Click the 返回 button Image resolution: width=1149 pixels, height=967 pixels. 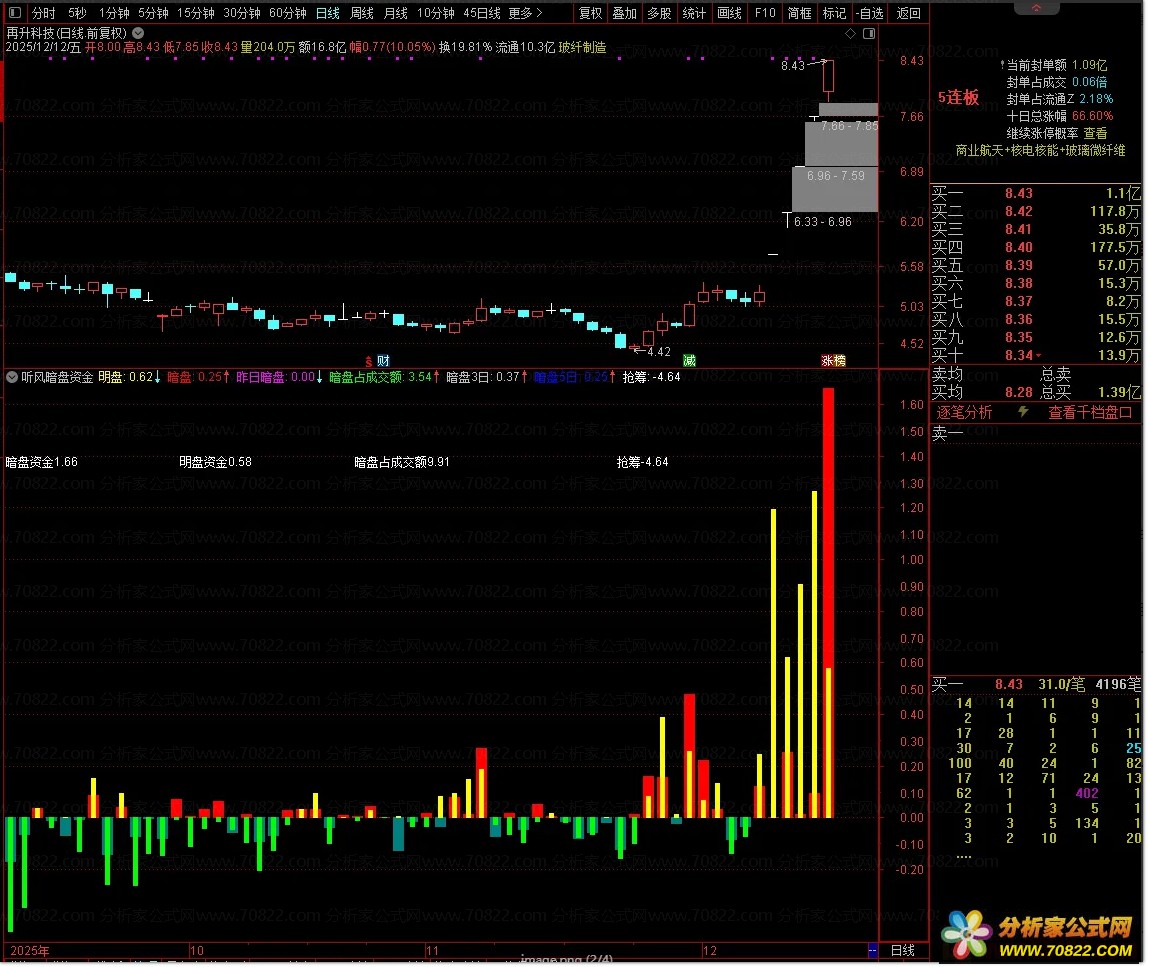click(x=909, y=12)
